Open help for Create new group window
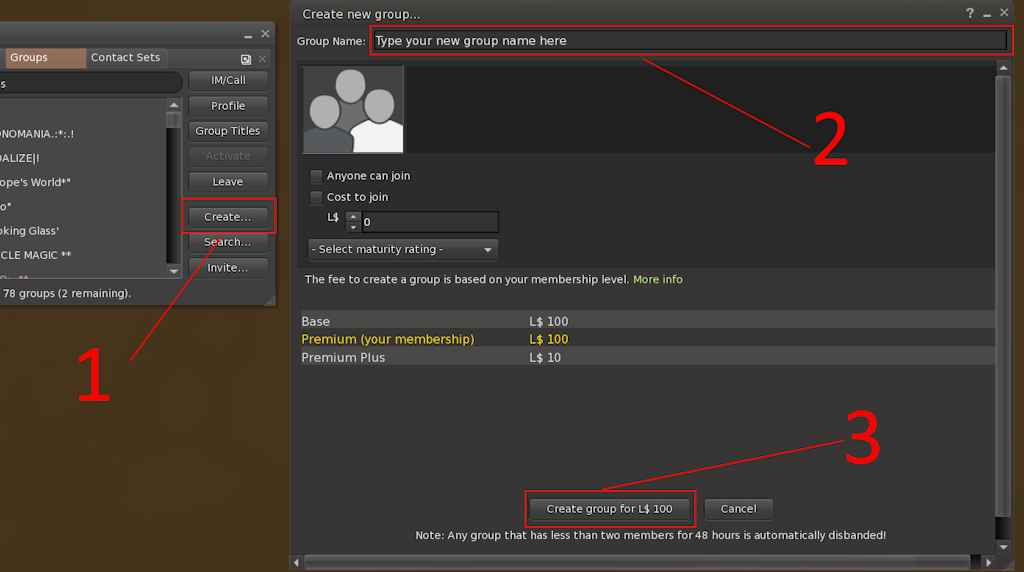Viewport: 1024px width, 572px height. coord(969,13)
